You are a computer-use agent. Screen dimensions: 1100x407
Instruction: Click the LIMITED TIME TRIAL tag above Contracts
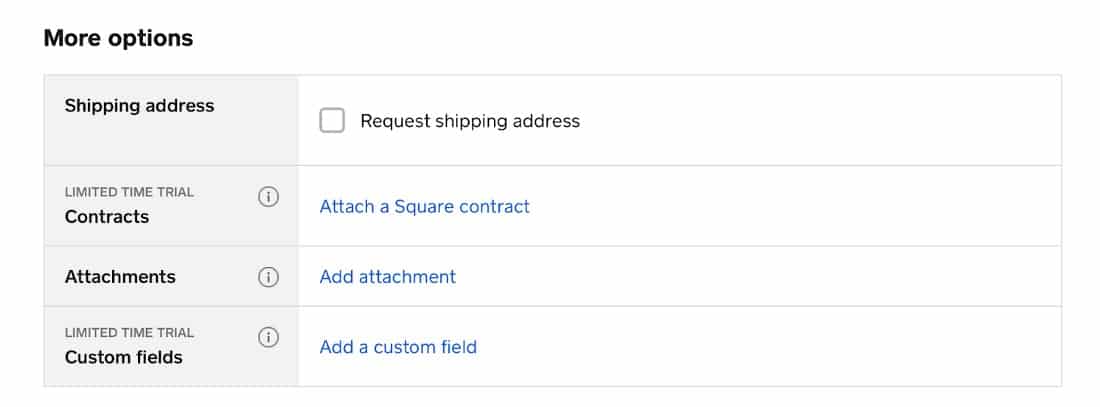point(129,192)
